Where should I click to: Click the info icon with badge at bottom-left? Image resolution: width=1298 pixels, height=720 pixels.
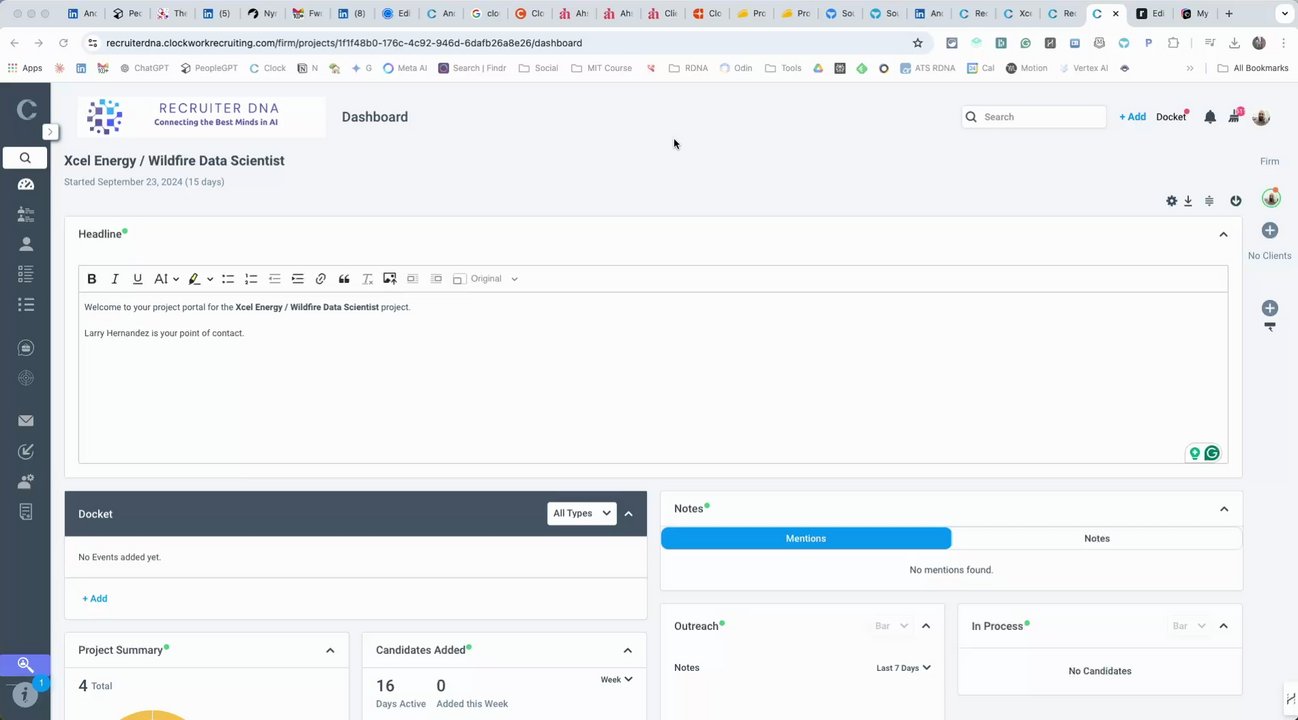pos(26,694)
